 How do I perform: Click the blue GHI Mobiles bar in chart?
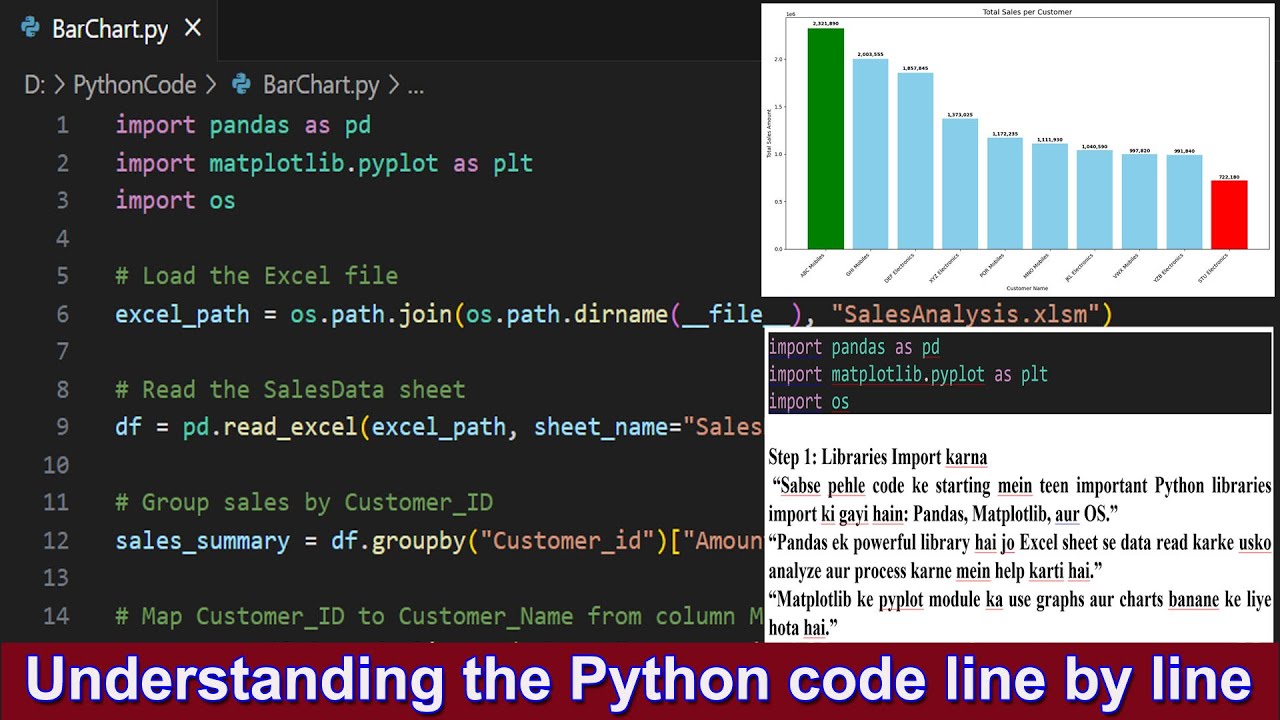[x=870, y=154]
